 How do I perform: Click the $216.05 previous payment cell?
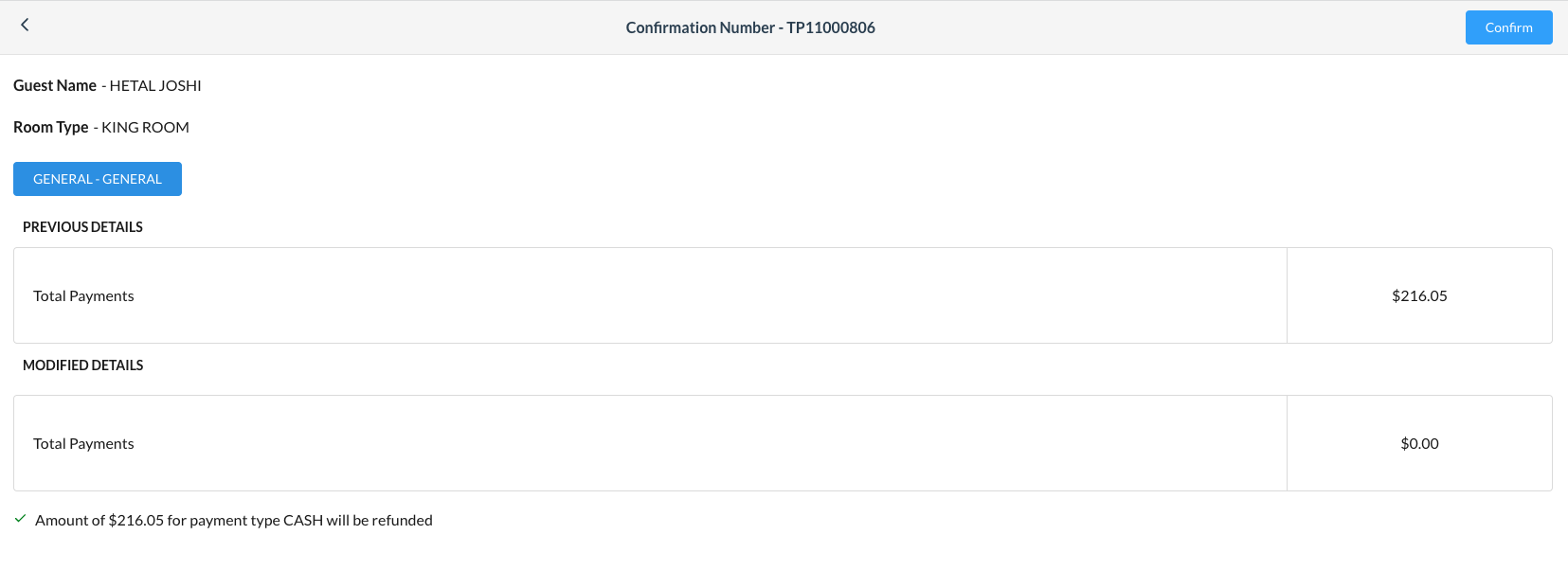click(x=1419, y=296)
